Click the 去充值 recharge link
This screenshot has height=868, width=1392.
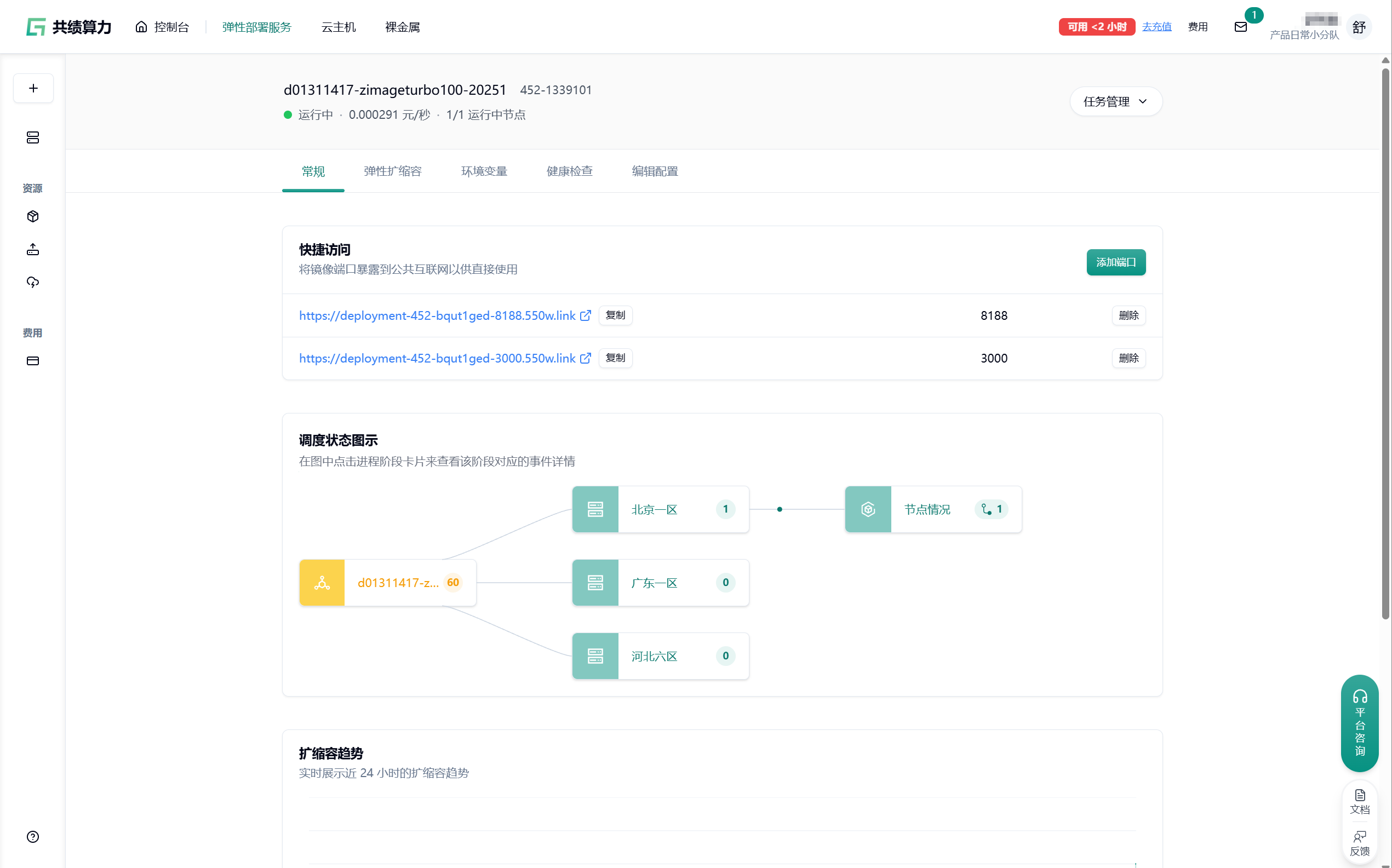1156,27
